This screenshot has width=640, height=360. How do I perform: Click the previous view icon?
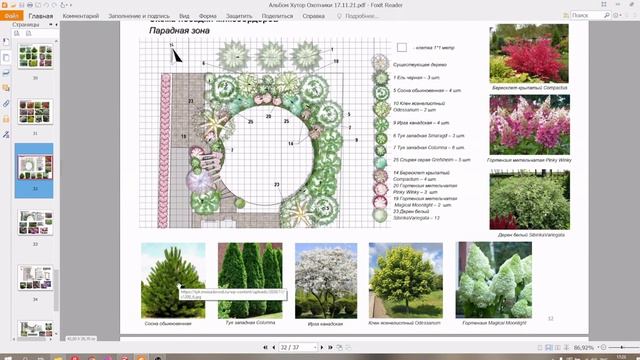pyautogui.click(x=340, y=347)
